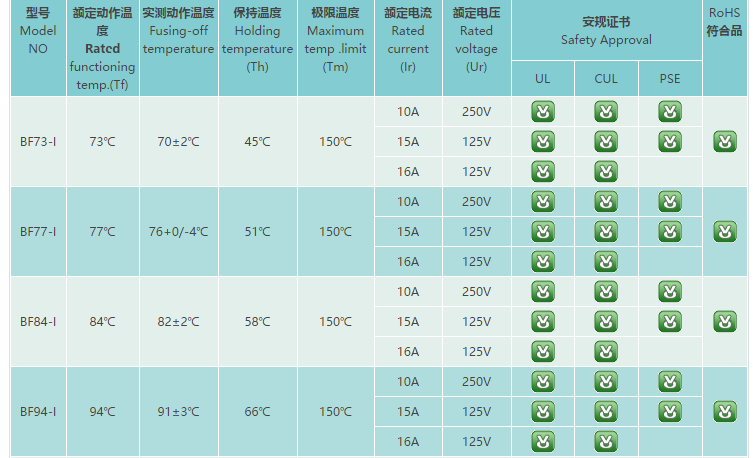Viewport: 753px width, 458px height.
Task: Select the Safety Approval column header
Action: 606,31
